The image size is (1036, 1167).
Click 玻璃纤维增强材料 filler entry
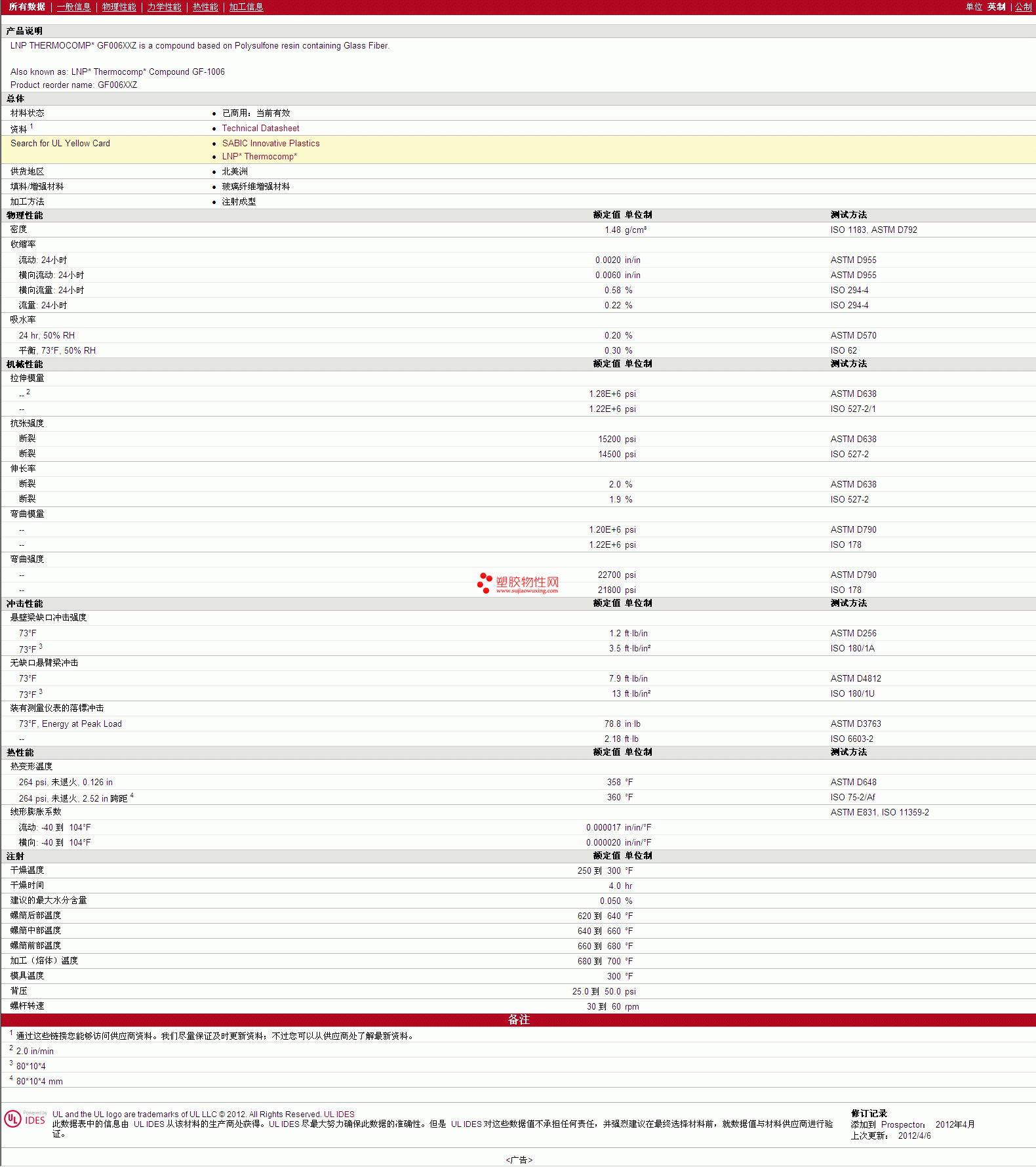[x=256, y=187]
